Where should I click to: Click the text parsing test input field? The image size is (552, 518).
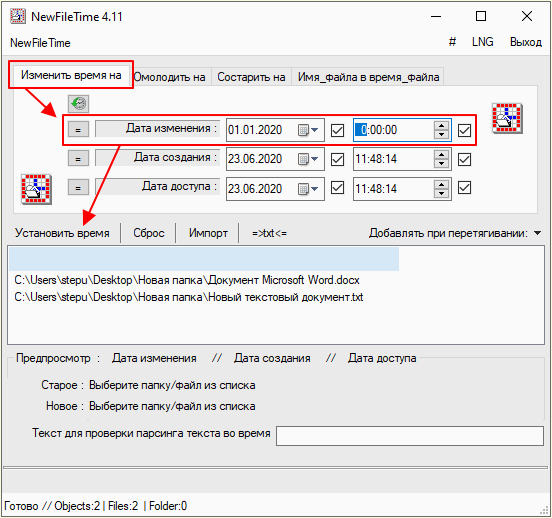click(410, 436)
